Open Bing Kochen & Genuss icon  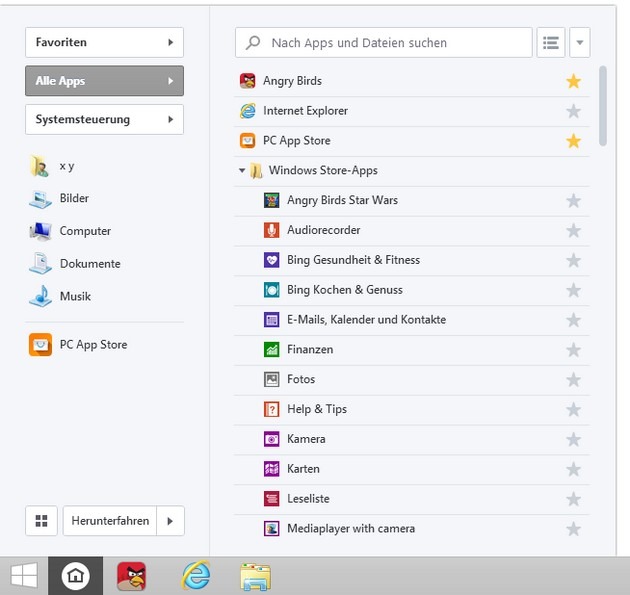click(x=272, y=290)
